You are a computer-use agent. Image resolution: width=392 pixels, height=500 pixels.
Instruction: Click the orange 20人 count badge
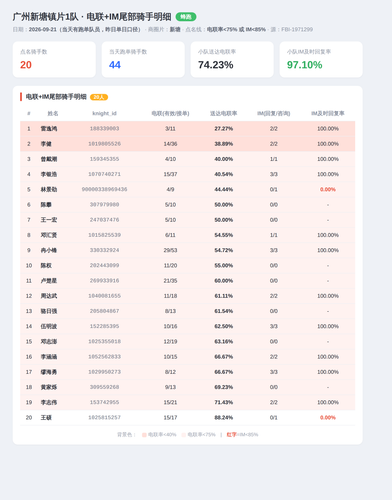99,97
